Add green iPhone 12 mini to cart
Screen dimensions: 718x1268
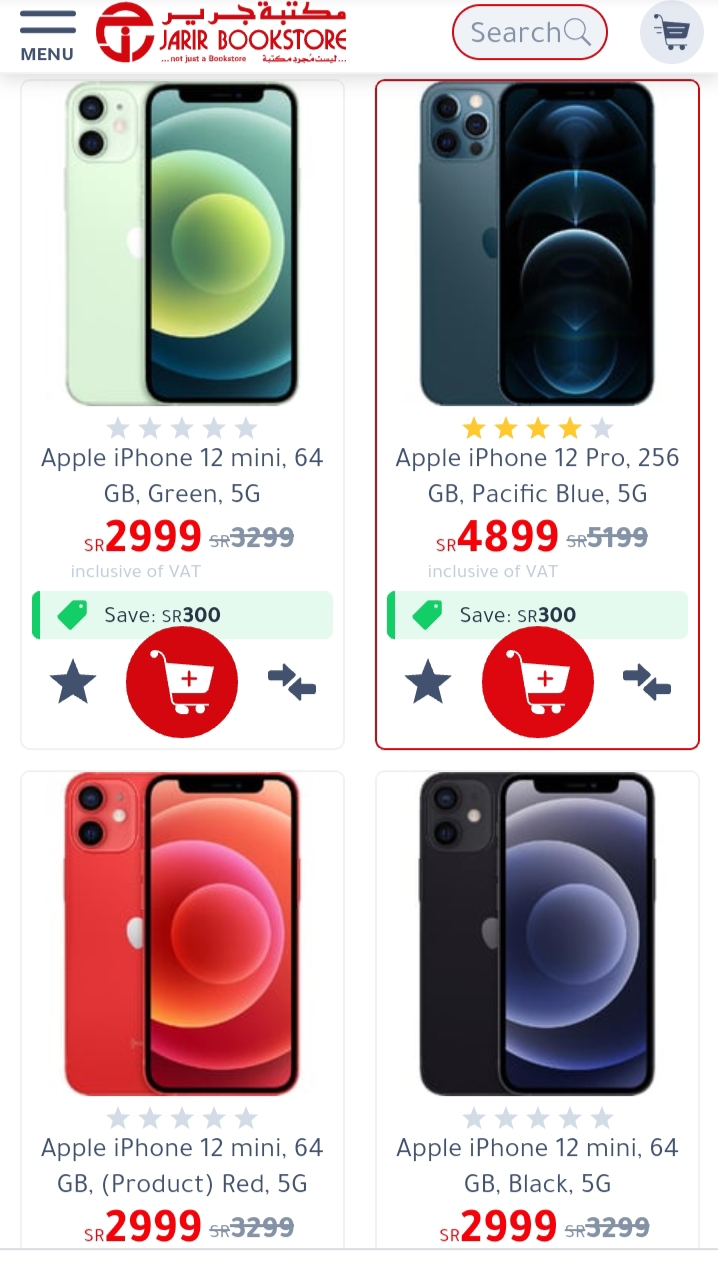pyautogui.click(x=182, y=683)
